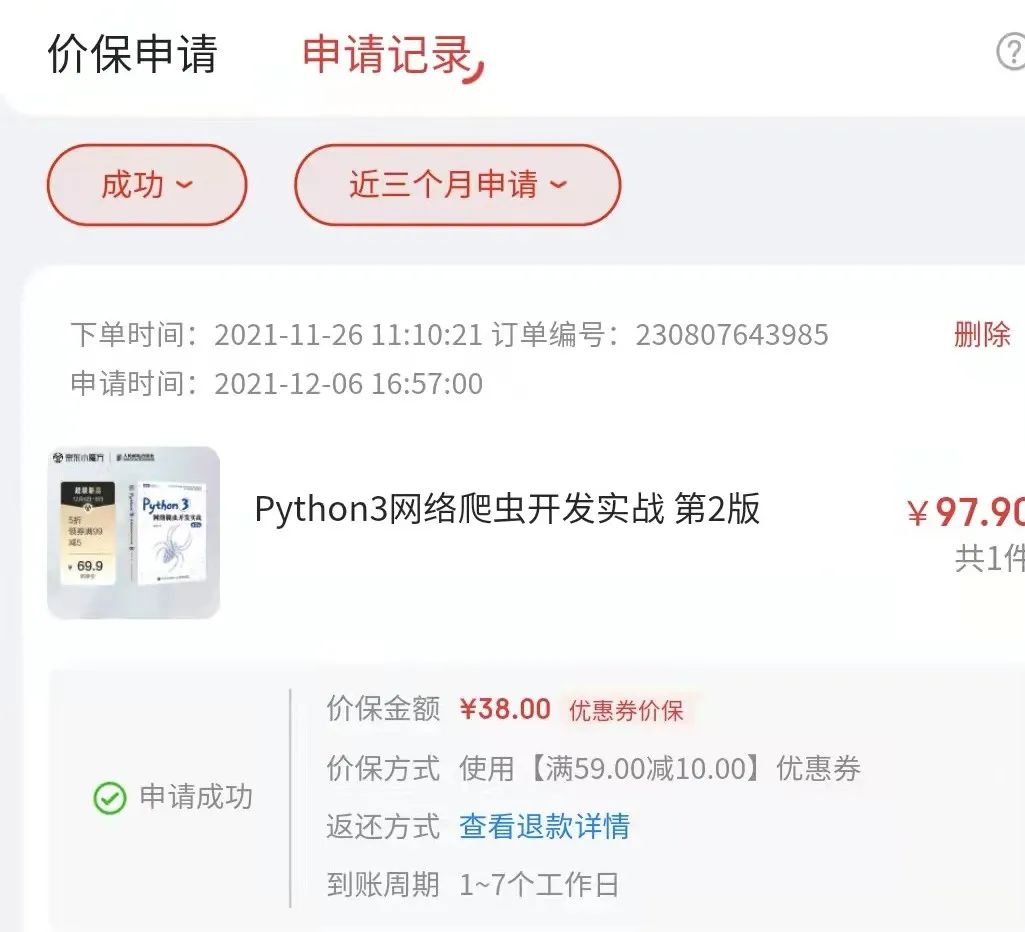
Task: Click the order number 230807643985
Action: (x=732, y=335)
